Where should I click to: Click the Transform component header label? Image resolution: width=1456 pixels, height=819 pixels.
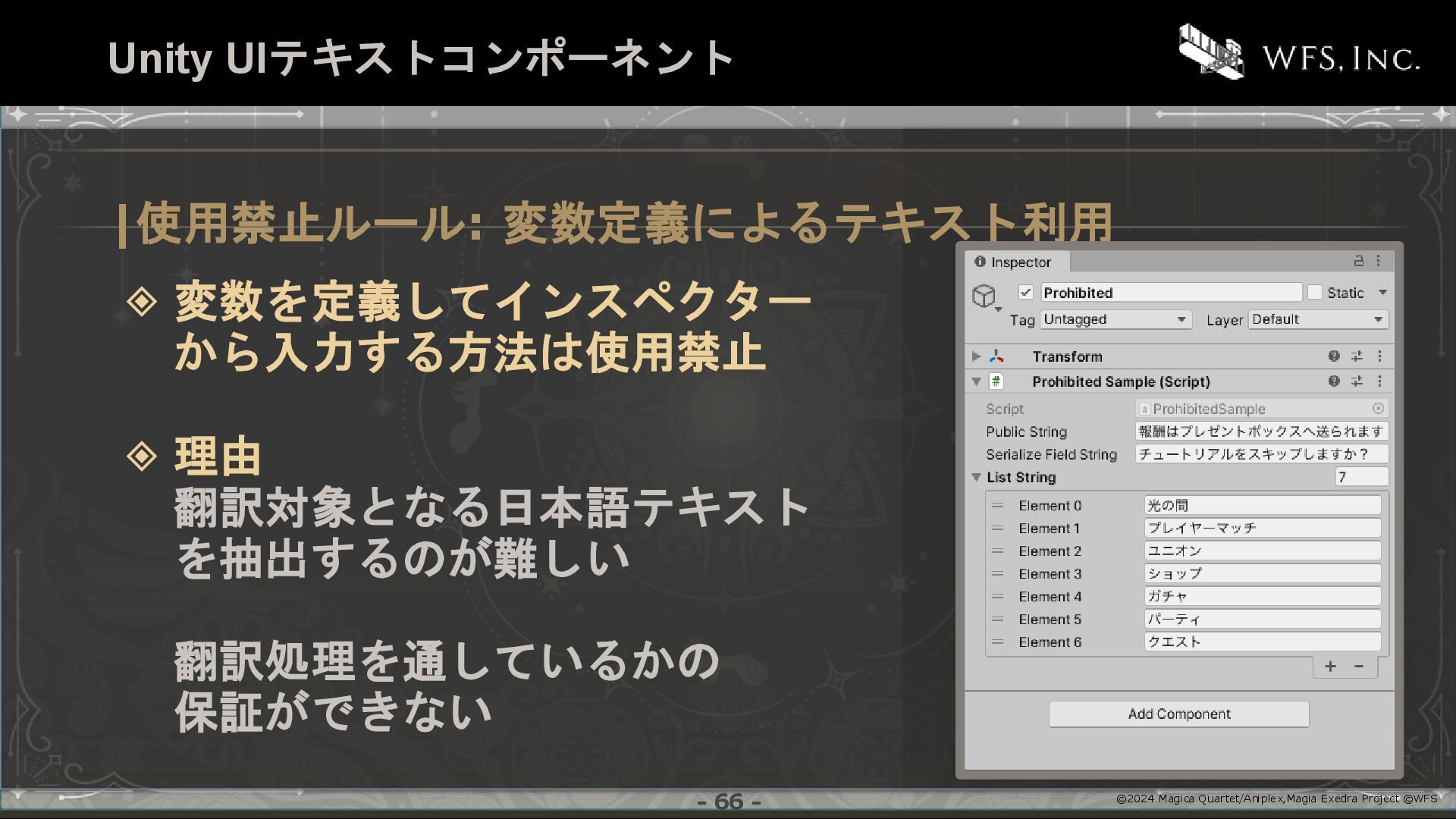point(1067,356)
